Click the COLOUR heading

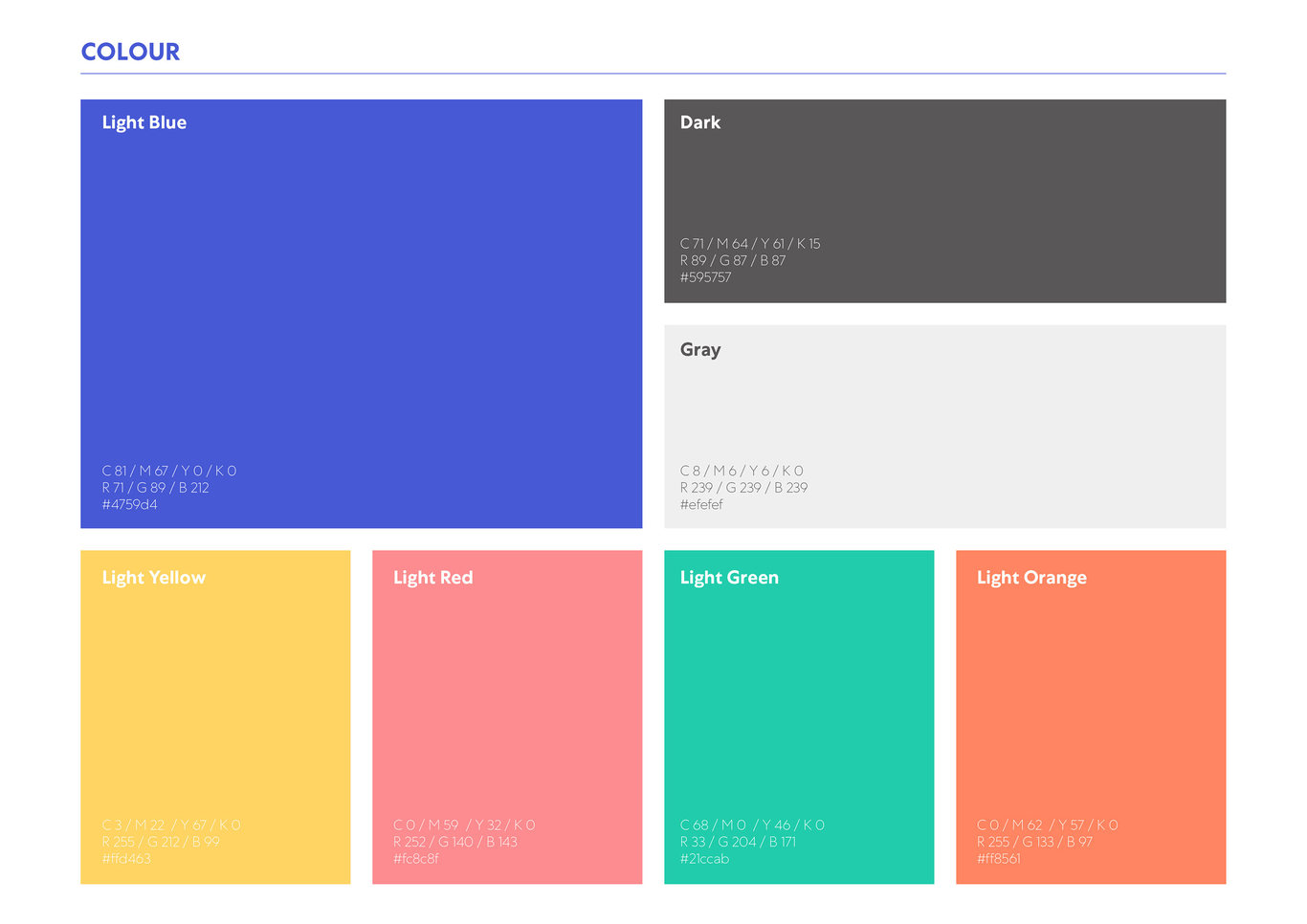point(130,52)
